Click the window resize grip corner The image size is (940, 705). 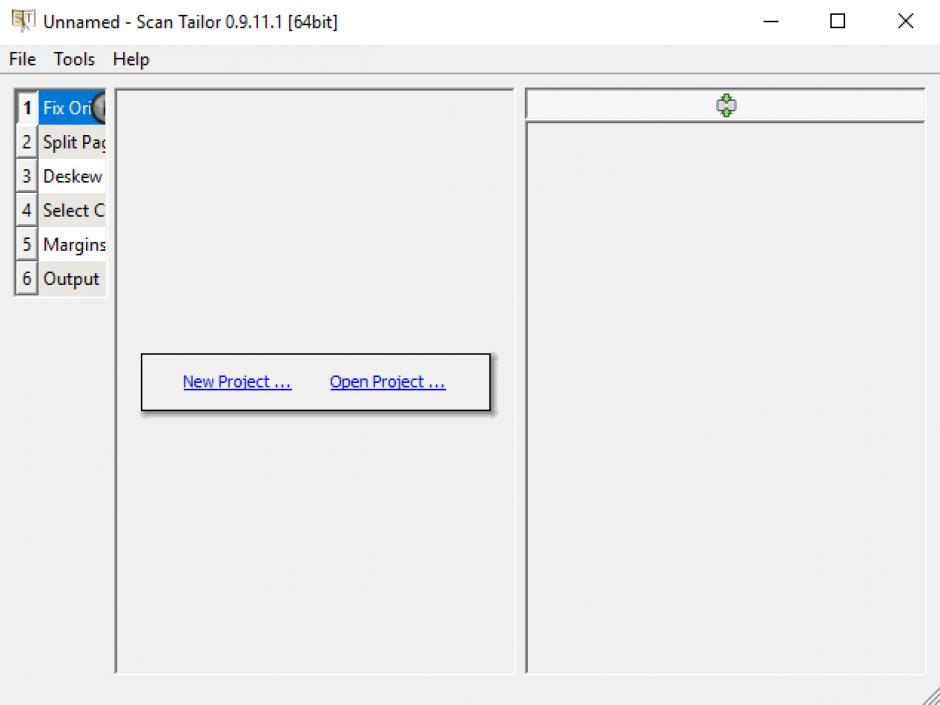[929, 695]
